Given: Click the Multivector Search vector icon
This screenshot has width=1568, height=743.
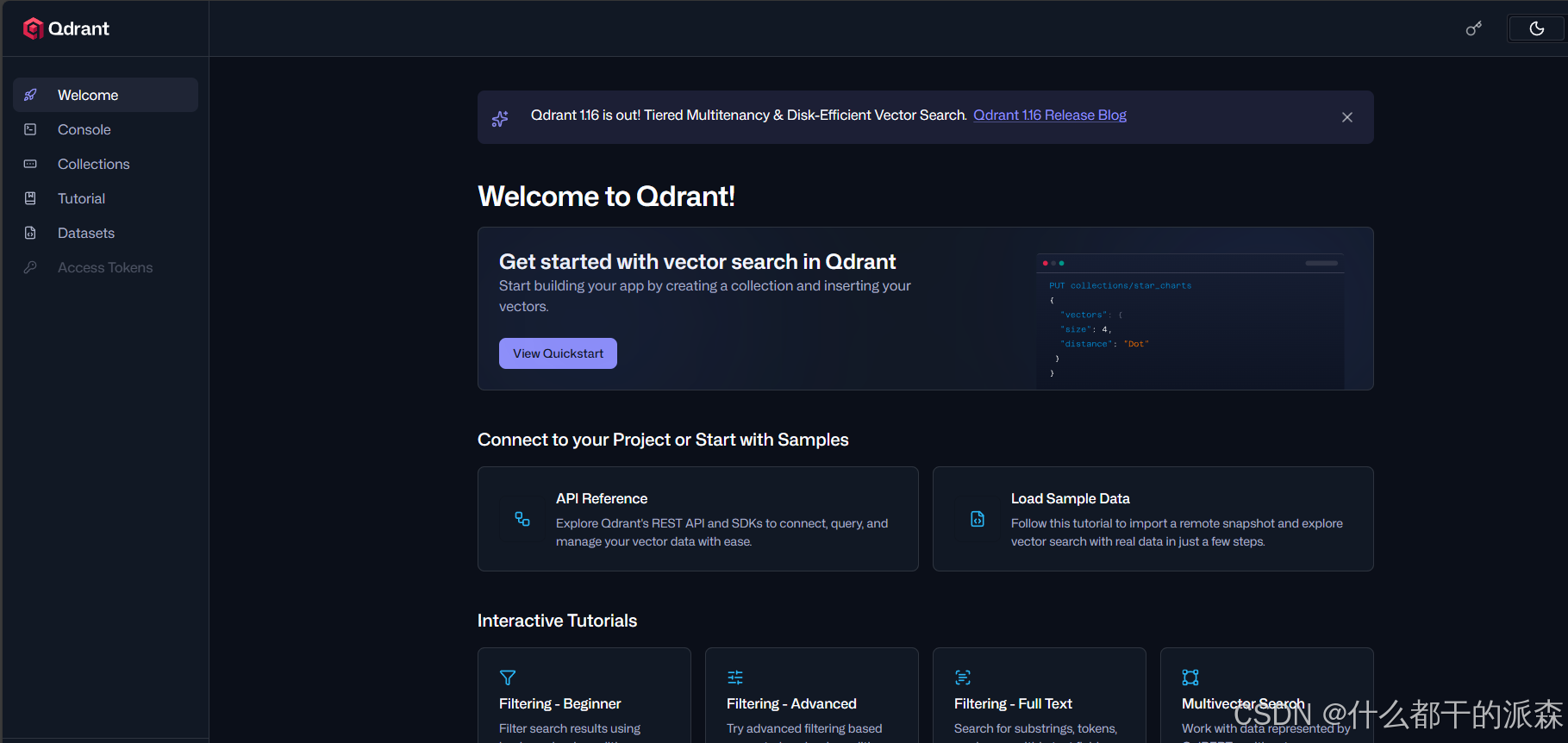Looking at the screenshot, I should [x=1190, y=677].
